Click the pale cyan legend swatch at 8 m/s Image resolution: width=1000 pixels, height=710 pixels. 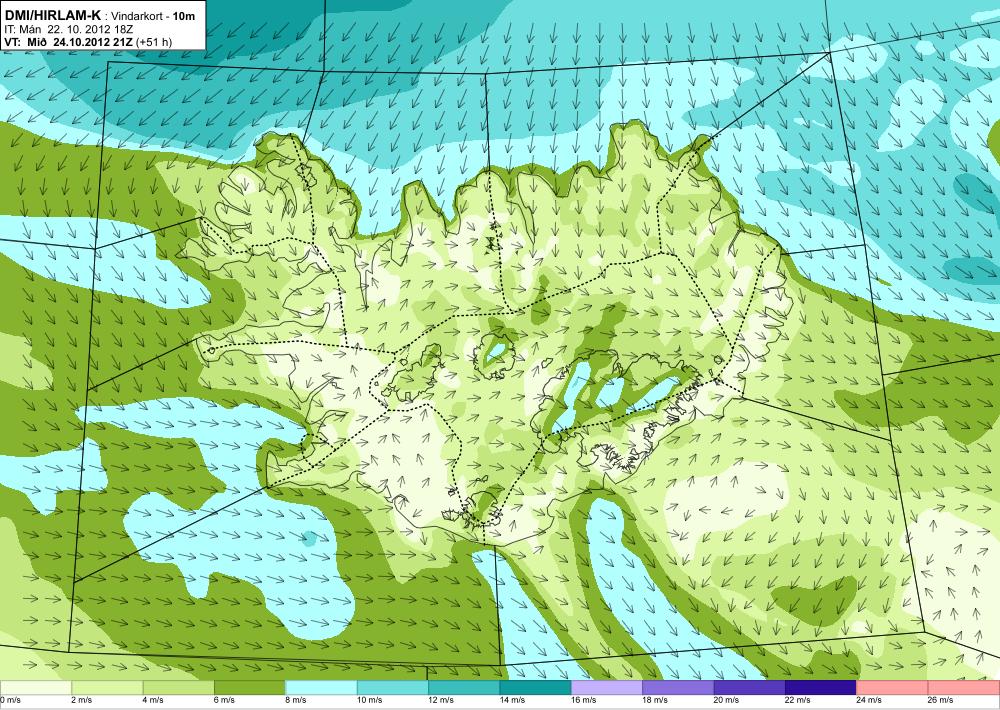(x=321, y=688)
